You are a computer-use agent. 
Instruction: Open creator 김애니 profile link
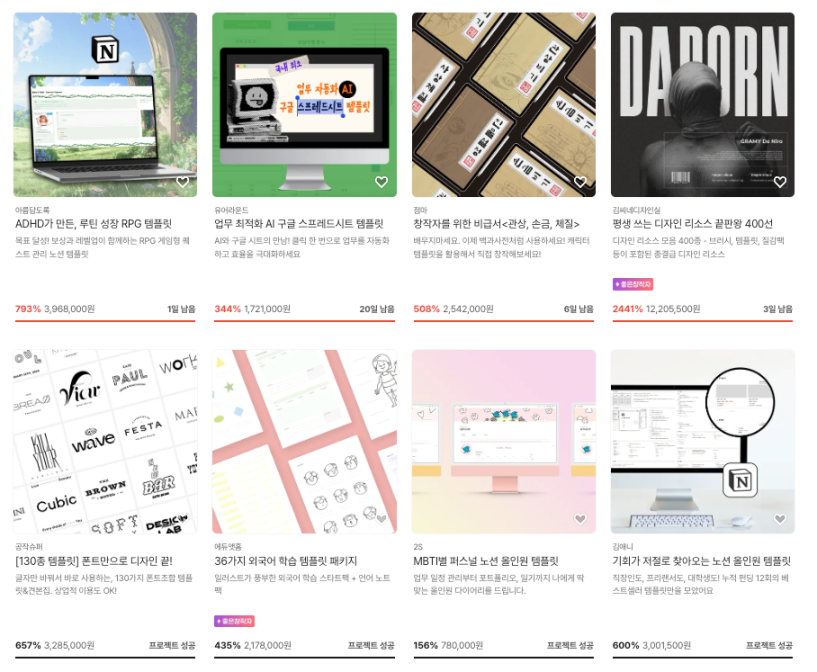pos(622,547)
